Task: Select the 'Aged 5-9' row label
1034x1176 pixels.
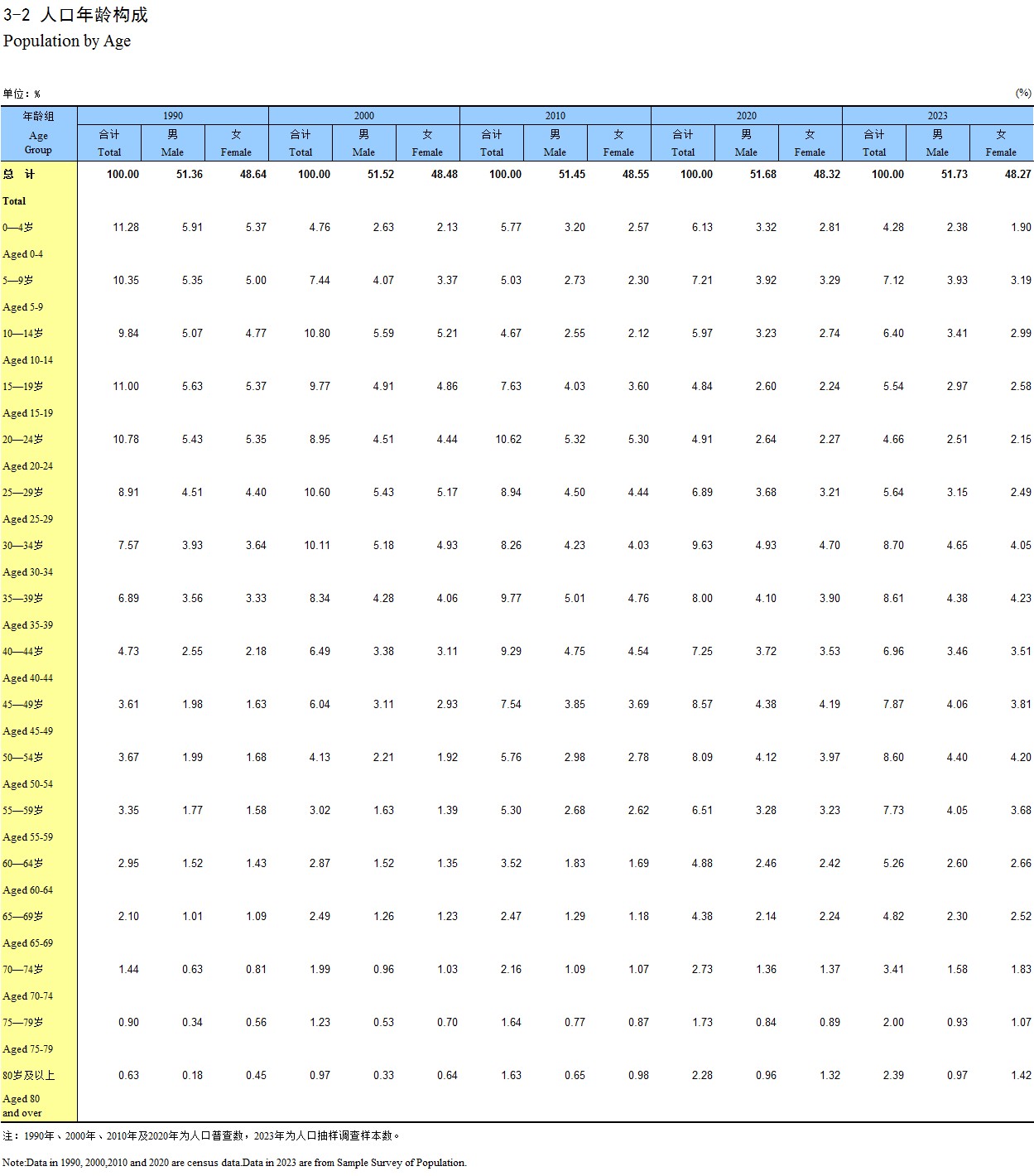Action: click(x=23, y=306)
